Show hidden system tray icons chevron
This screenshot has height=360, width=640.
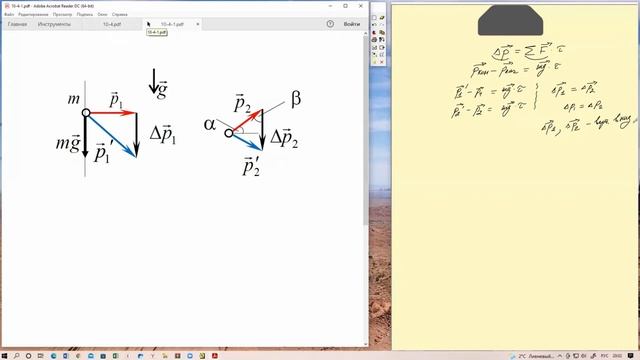[560, 356]
